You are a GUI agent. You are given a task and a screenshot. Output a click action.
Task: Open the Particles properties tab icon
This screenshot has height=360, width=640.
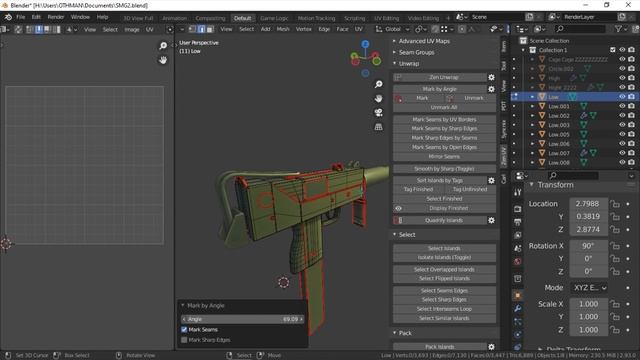pyautogui.click(x=518, y=322)
